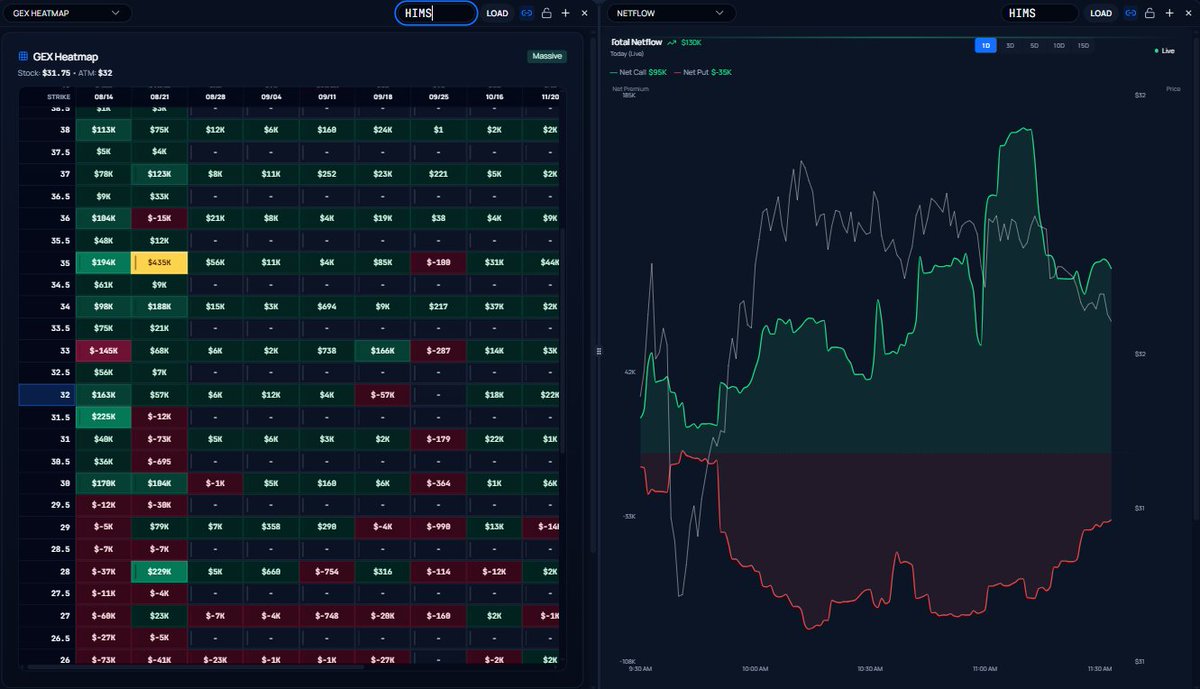
Task: Open the NETFLOW panel type dropdown
Action: click(670, 13)
